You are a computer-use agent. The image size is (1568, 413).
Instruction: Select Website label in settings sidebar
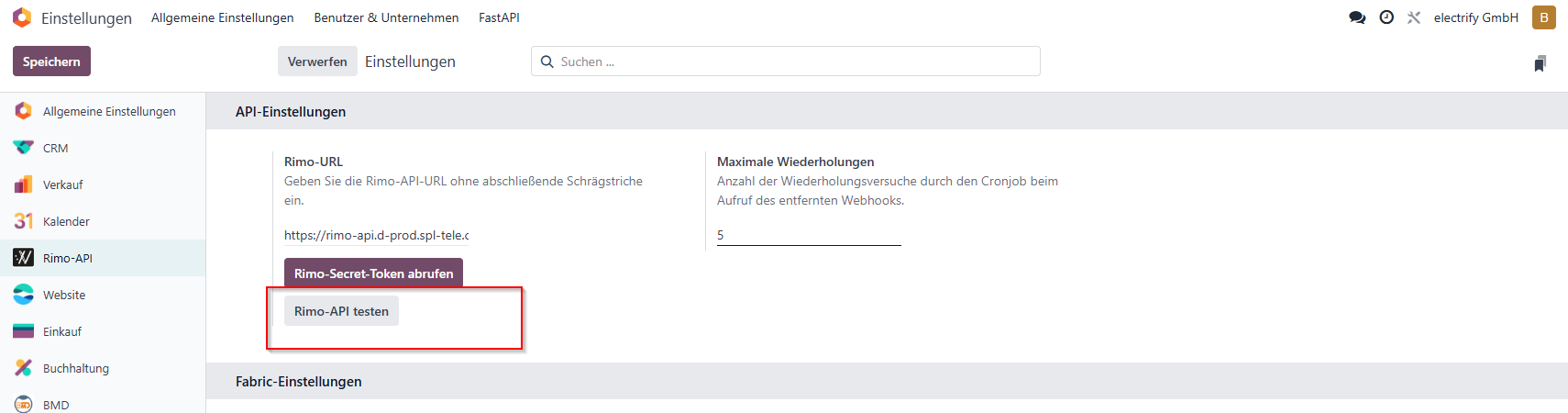[64, 295]
